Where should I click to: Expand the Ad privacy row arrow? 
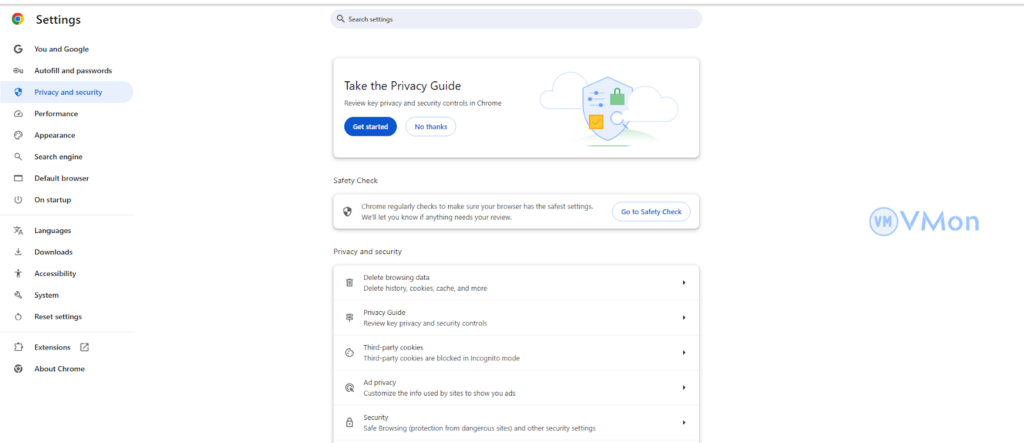tap(684, 387)
